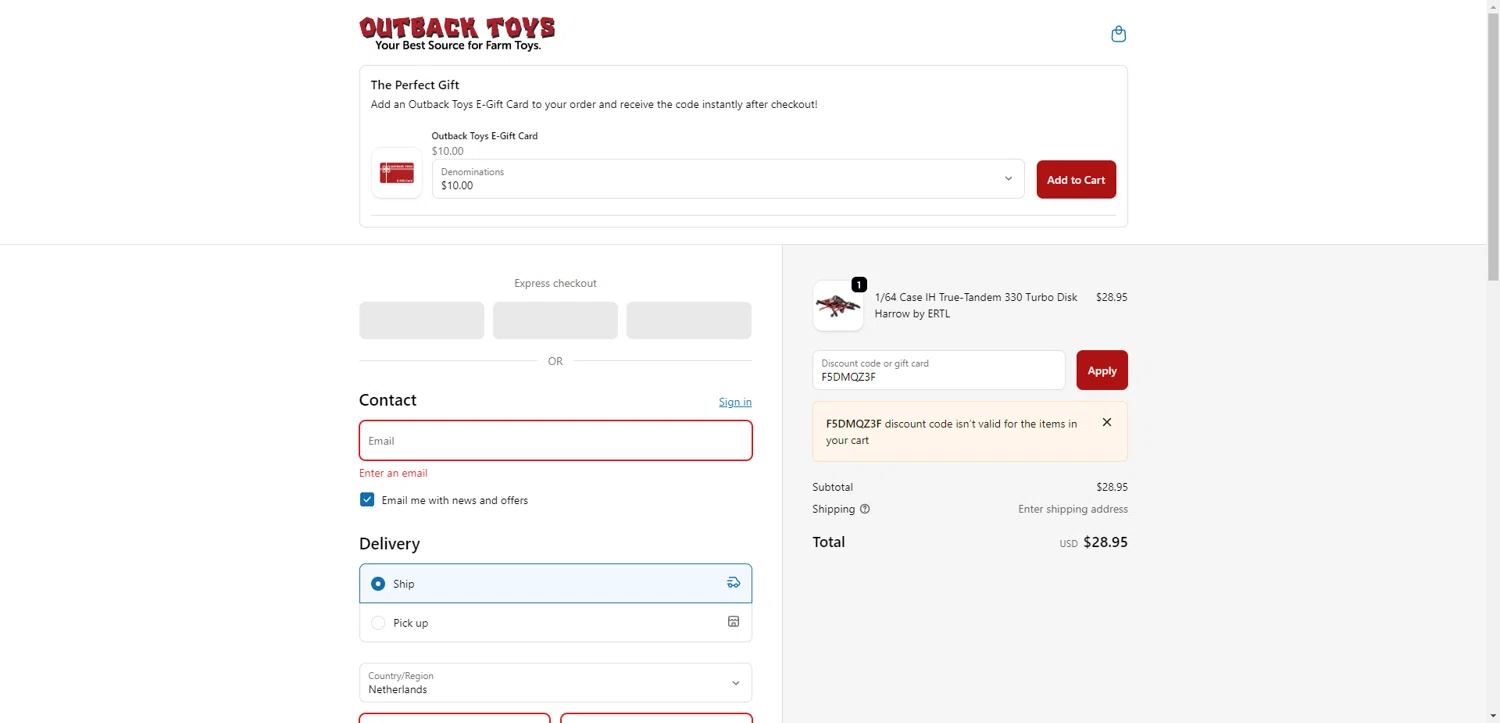Click the Add to Cart button
This screenshot has width=1500, height=723.
pos(1076,180)
